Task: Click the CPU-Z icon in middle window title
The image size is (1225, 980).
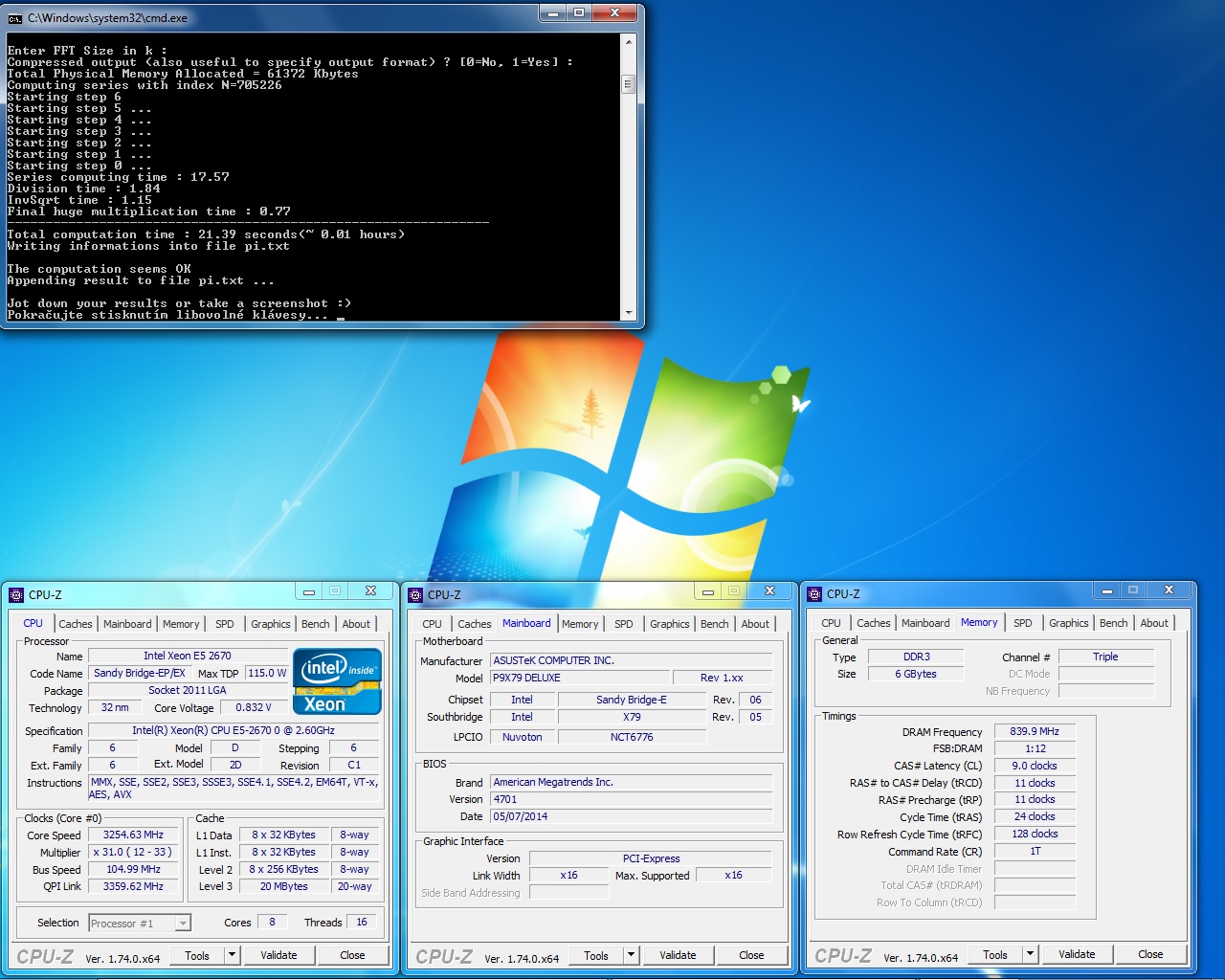Action: tap(415, 594)
